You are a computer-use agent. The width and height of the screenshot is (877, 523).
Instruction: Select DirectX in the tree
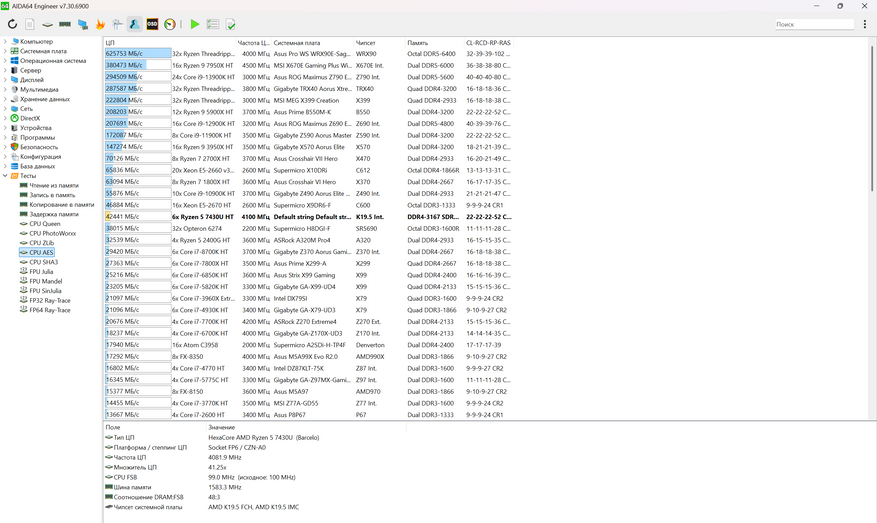tap(30, 118)
